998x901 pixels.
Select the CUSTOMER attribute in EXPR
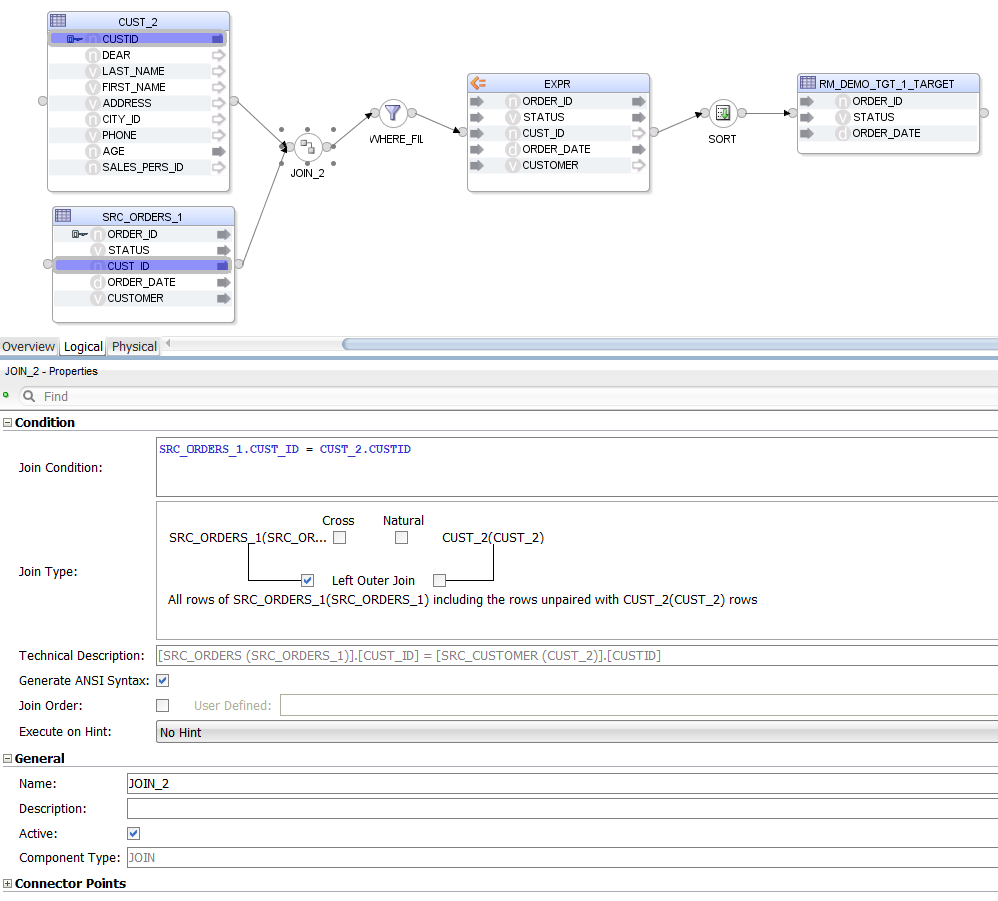pos(558,165)
